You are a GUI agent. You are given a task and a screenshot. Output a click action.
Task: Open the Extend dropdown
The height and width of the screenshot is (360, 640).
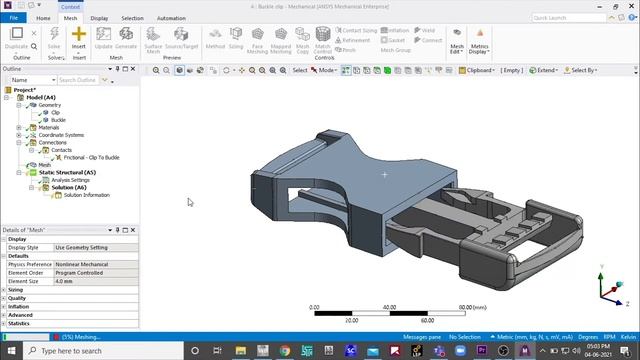pyautogui.click(x=544, y=70)
